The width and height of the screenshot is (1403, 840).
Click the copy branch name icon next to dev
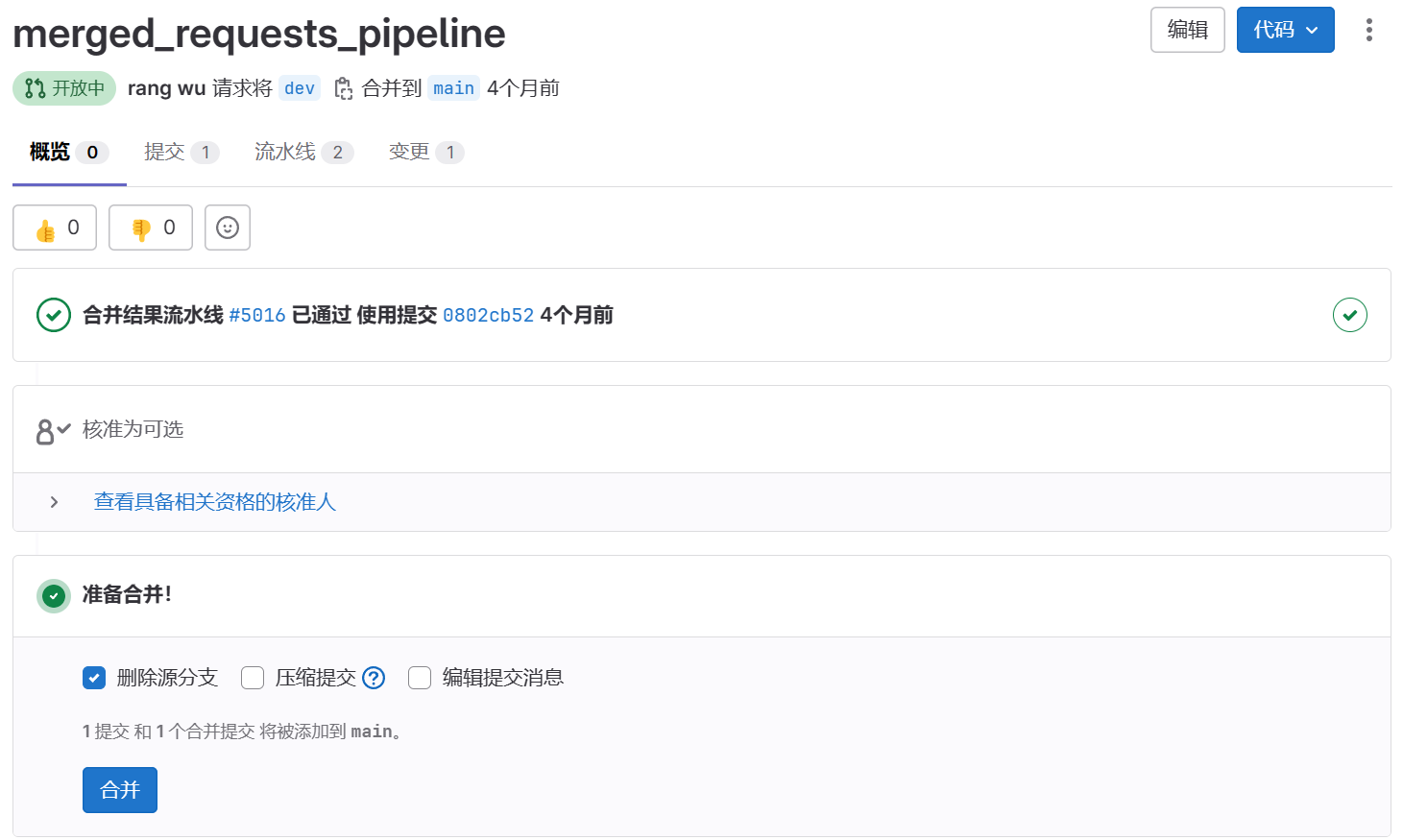pos(343,89)
